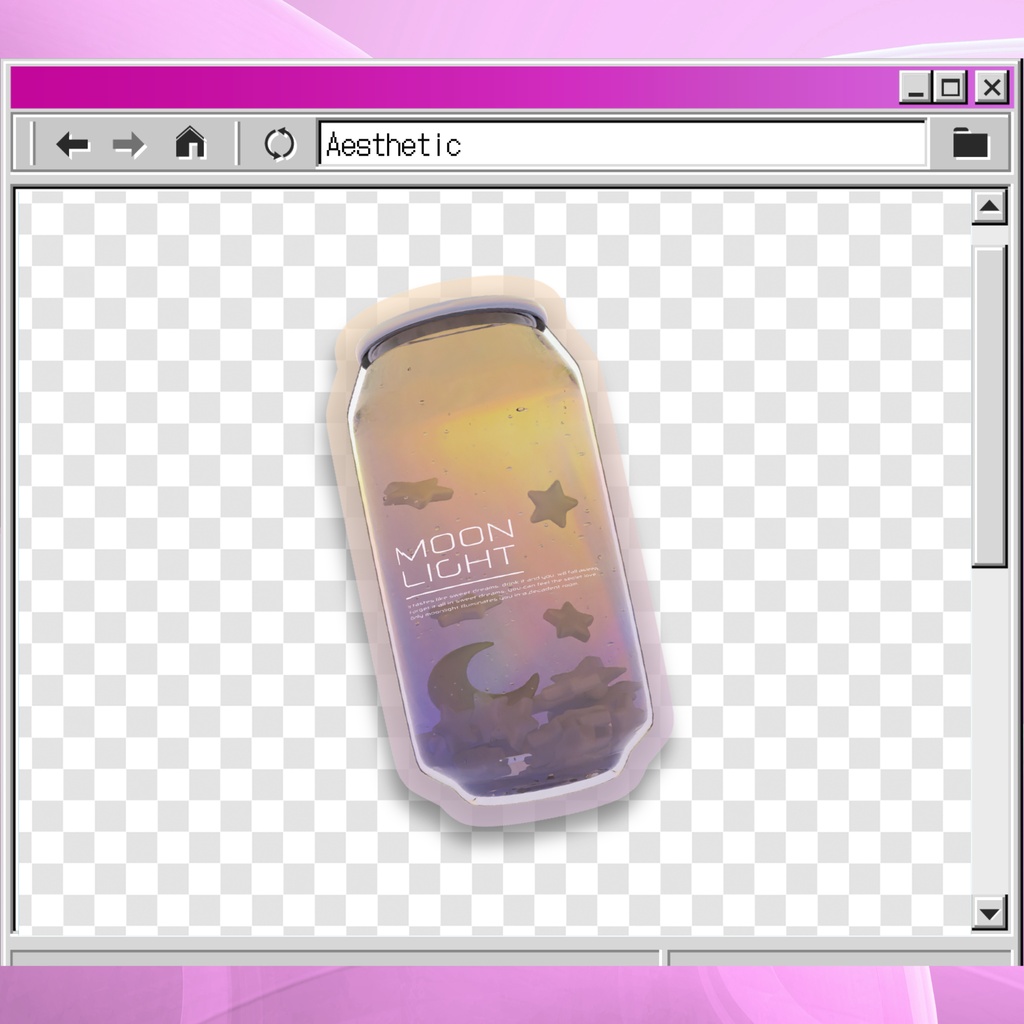Close the retro browser window
The height and width of the screenshot is (1024, 1024).
point(991,87)
